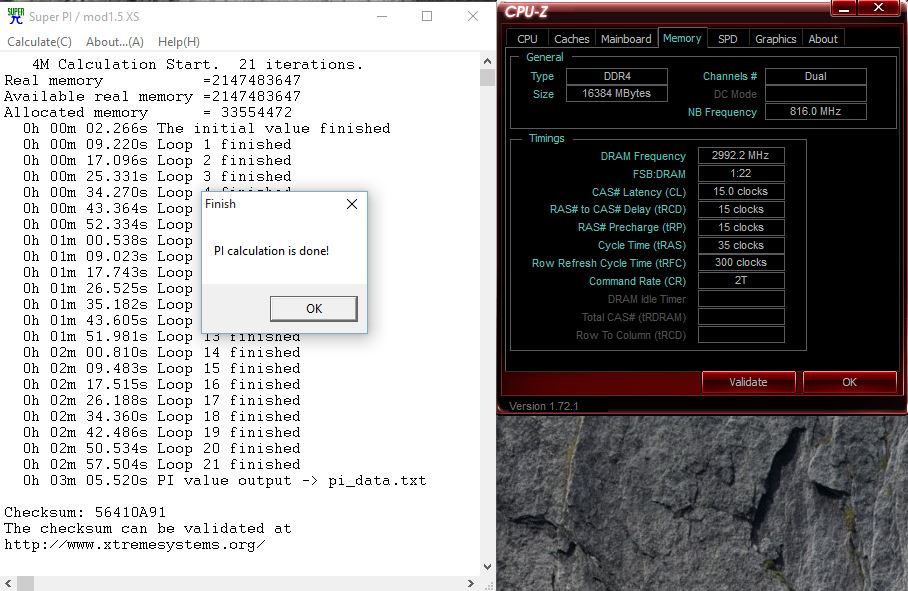Open the Graphics tab in CPU-Z
This screenshot has height=591, width=908.
776,39
